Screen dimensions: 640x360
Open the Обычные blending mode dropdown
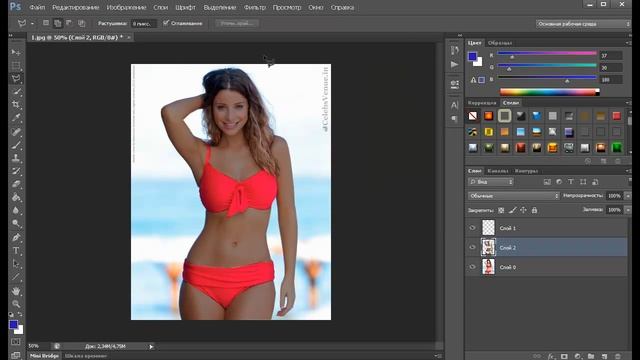[513, 196]
